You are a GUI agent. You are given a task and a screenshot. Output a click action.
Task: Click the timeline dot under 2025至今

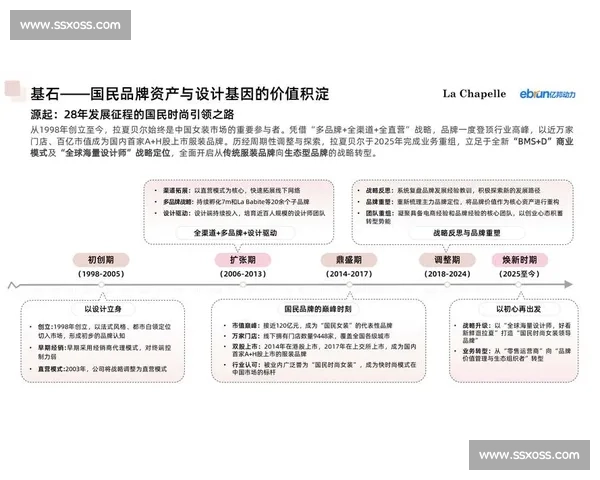tap(518, 285)
